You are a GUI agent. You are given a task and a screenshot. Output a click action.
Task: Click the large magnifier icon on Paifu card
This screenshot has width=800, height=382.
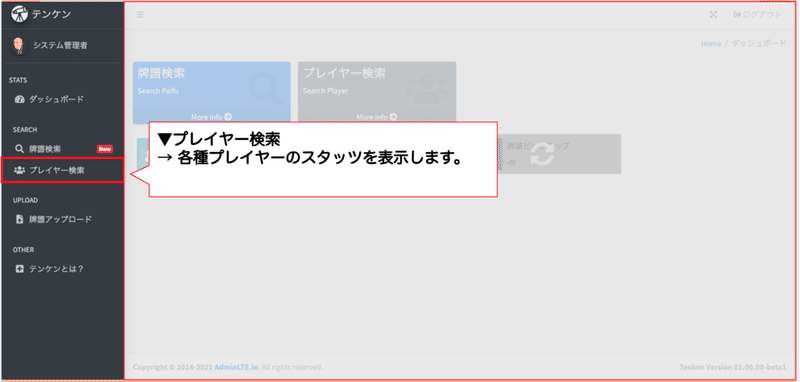[x=265, y=88]
